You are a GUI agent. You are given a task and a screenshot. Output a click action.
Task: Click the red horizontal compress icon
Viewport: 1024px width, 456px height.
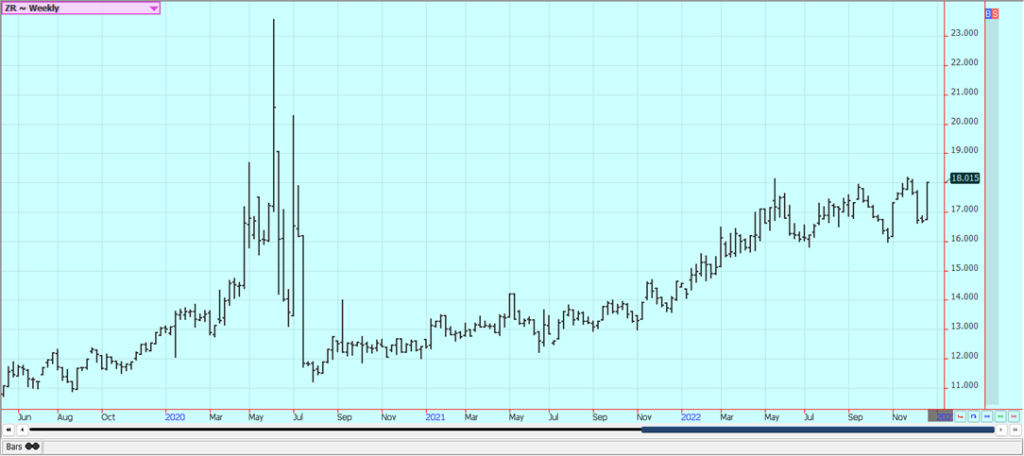point(1014,416)
